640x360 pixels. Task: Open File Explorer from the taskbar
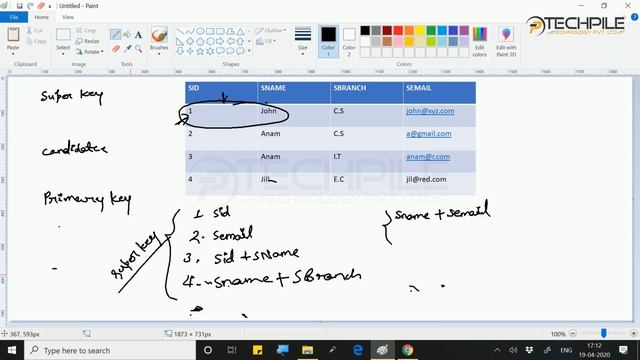point(307,350)
